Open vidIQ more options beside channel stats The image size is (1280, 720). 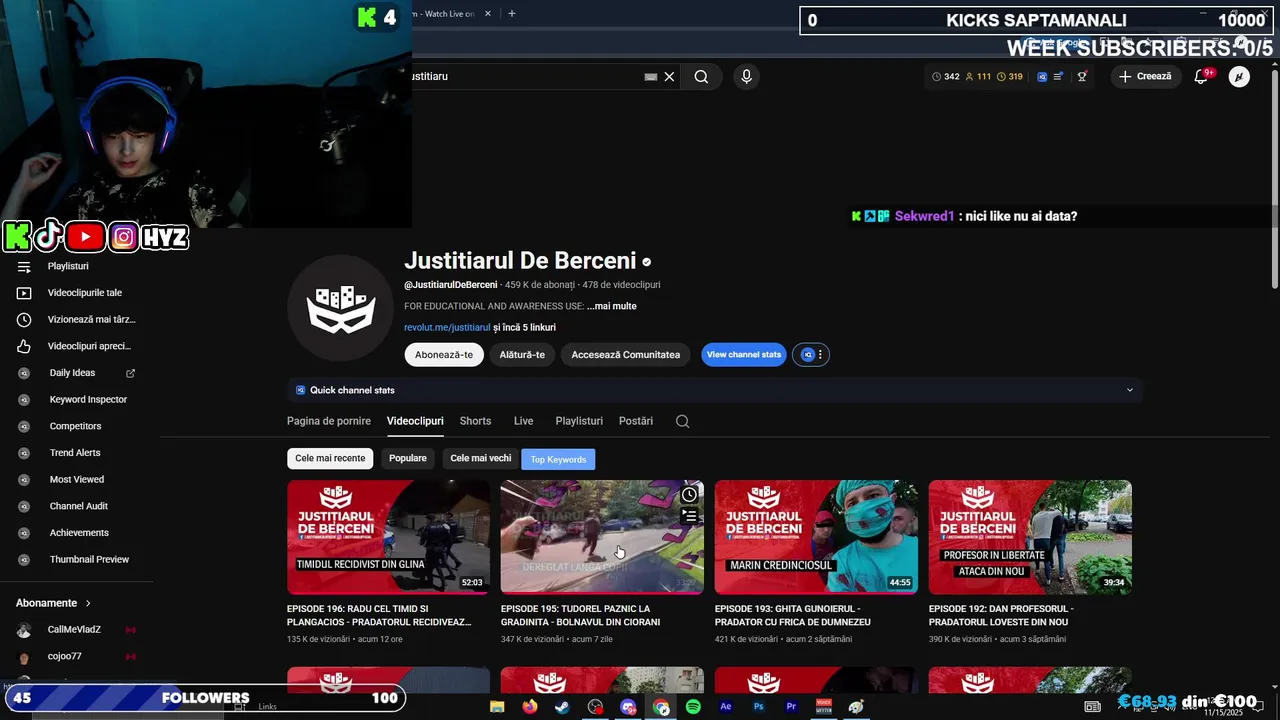click(820, 355)
